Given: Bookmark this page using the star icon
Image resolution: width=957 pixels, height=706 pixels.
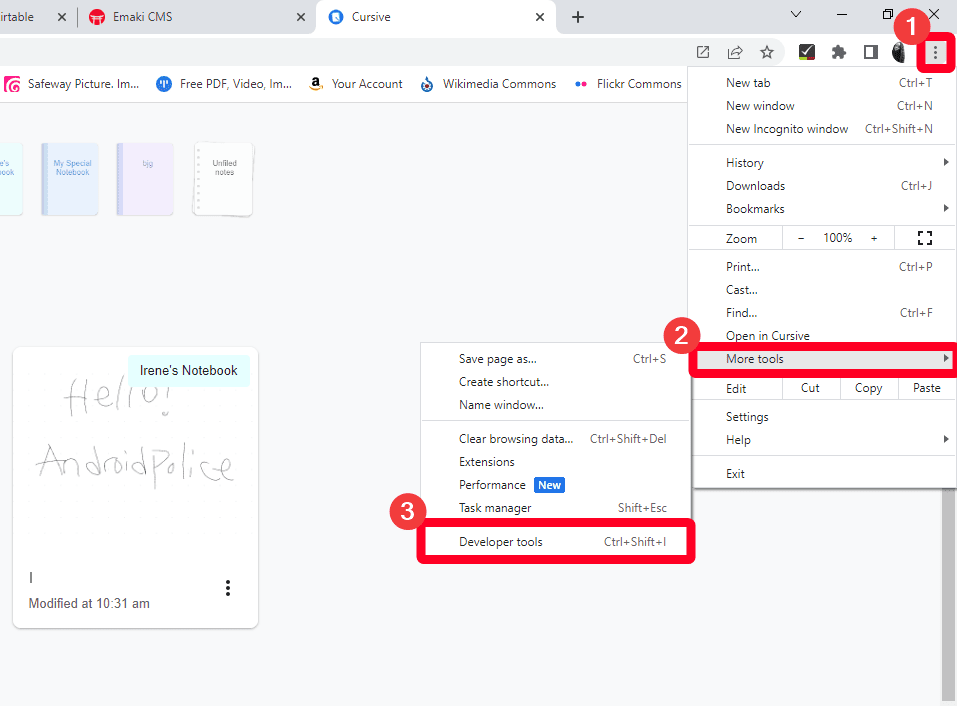Looking at the screenshot, I should 766,51.
